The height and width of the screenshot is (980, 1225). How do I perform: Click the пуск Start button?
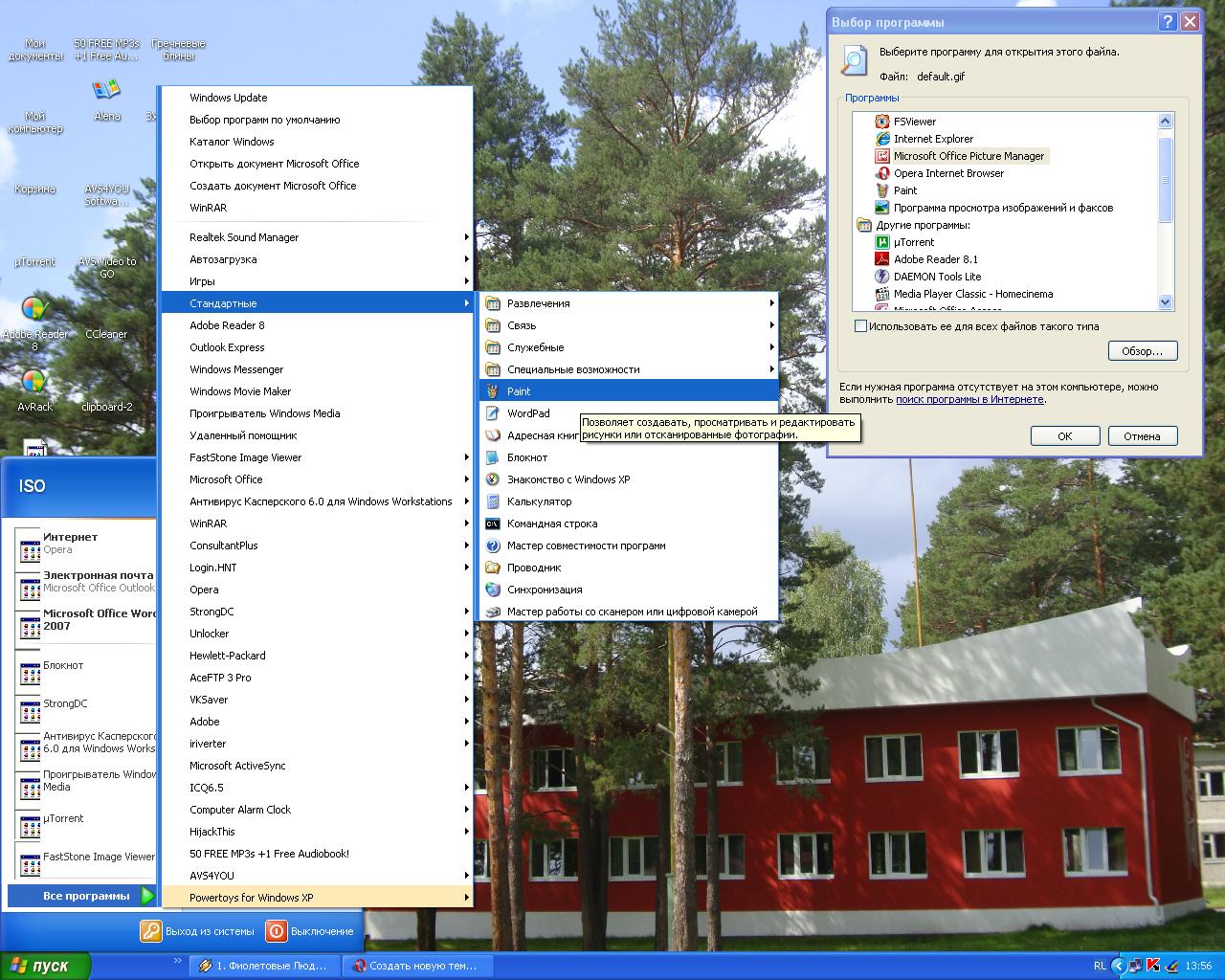44,966
